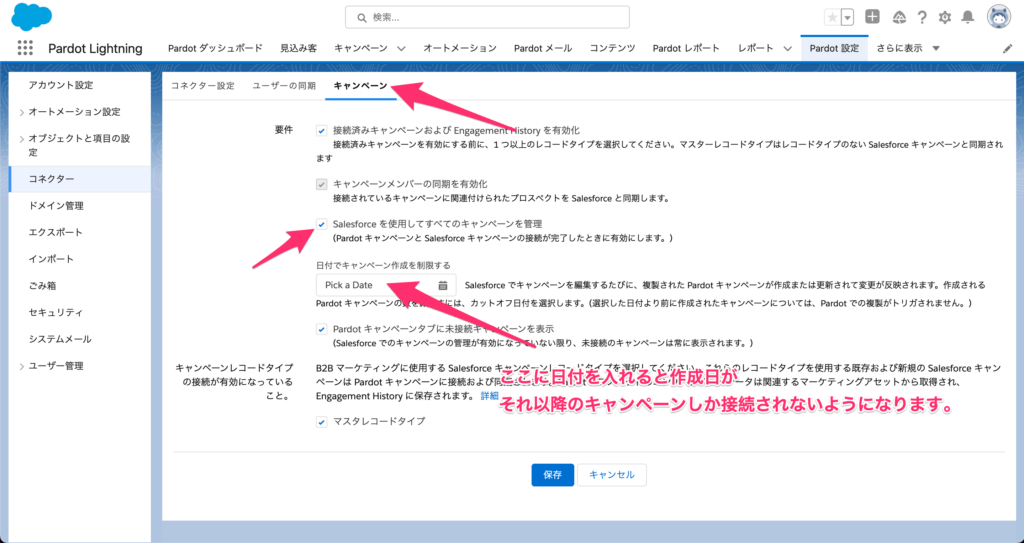This screenshot has width=1024, height=543.
Task: Click the Pardot Lightning app name
Action: pos(95,48)
